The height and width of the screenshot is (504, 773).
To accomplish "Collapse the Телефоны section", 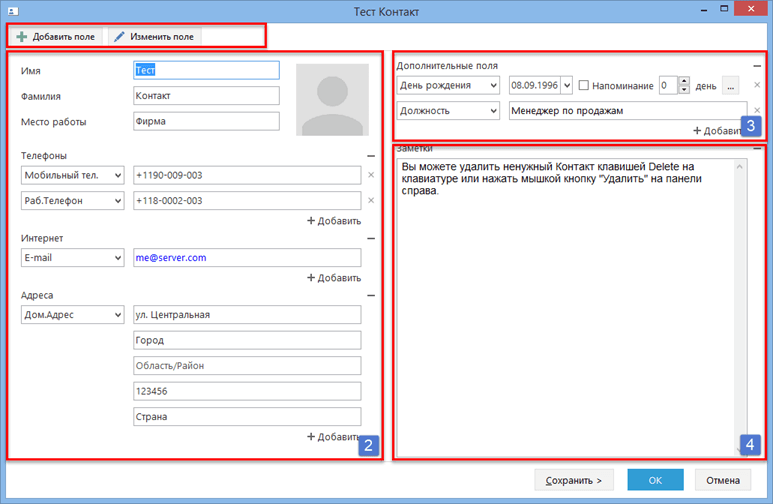I will 371,156.
